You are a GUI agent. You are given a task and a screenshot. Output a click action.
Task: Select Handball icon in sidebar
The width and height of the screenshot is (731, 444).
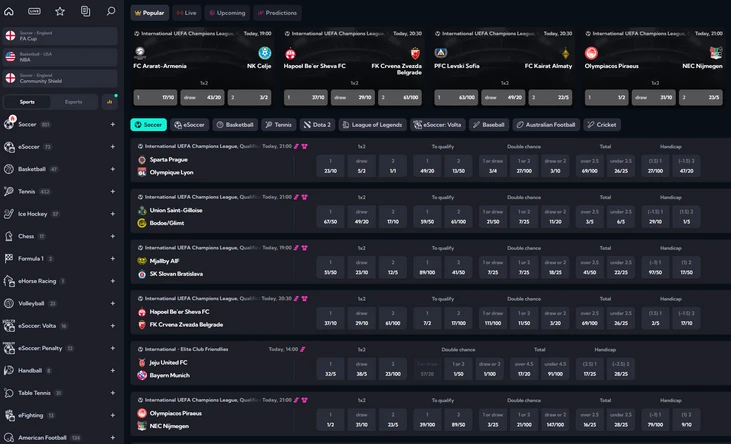tap(9, 370)
